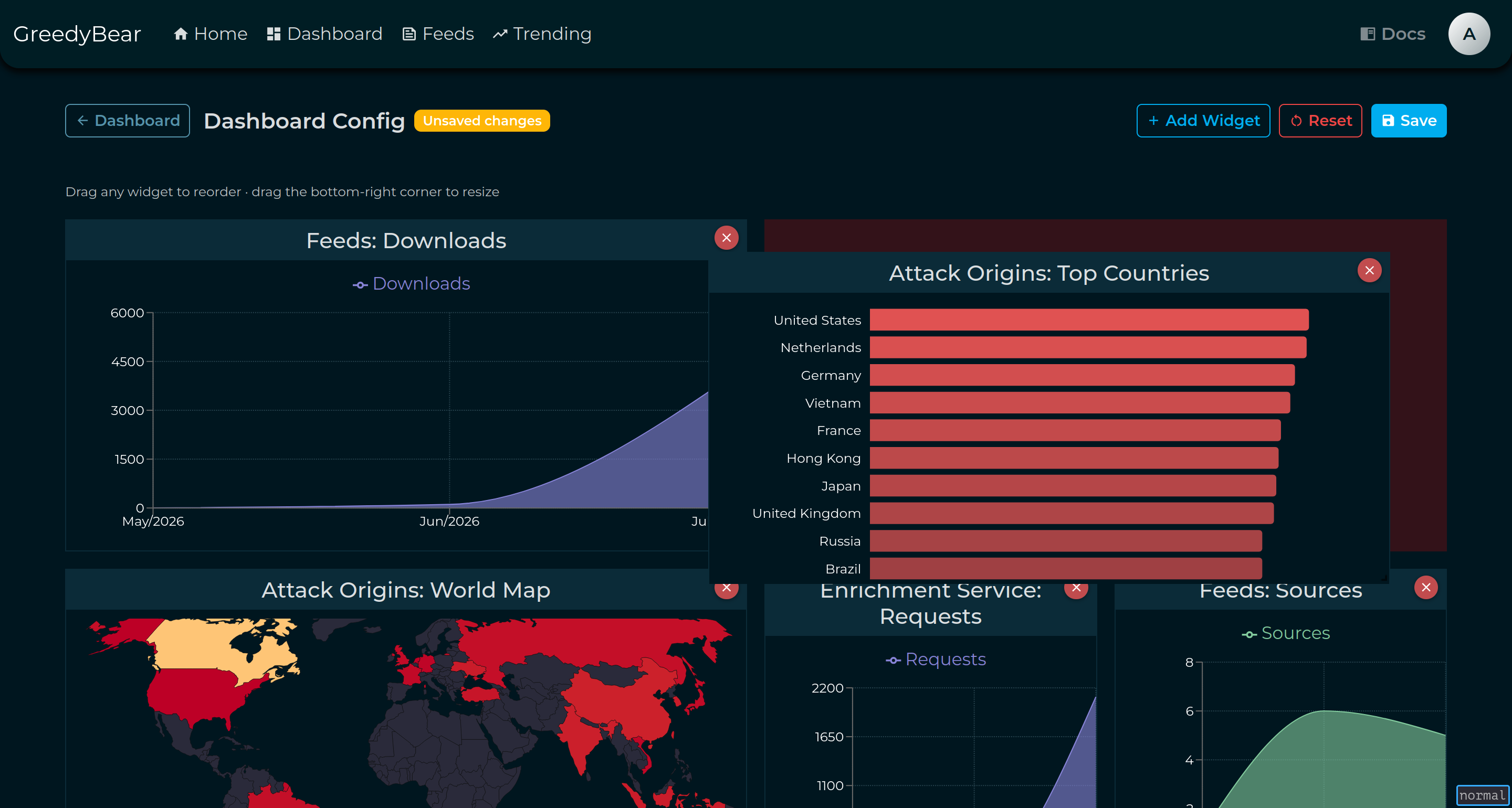Remove the Feeds: Sources widget

point(1426,587)
